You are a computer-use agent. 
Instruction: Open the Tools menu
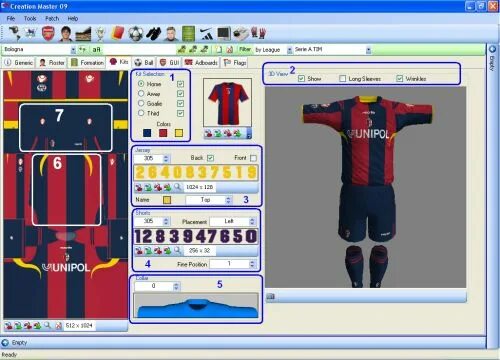click(30, 19)
